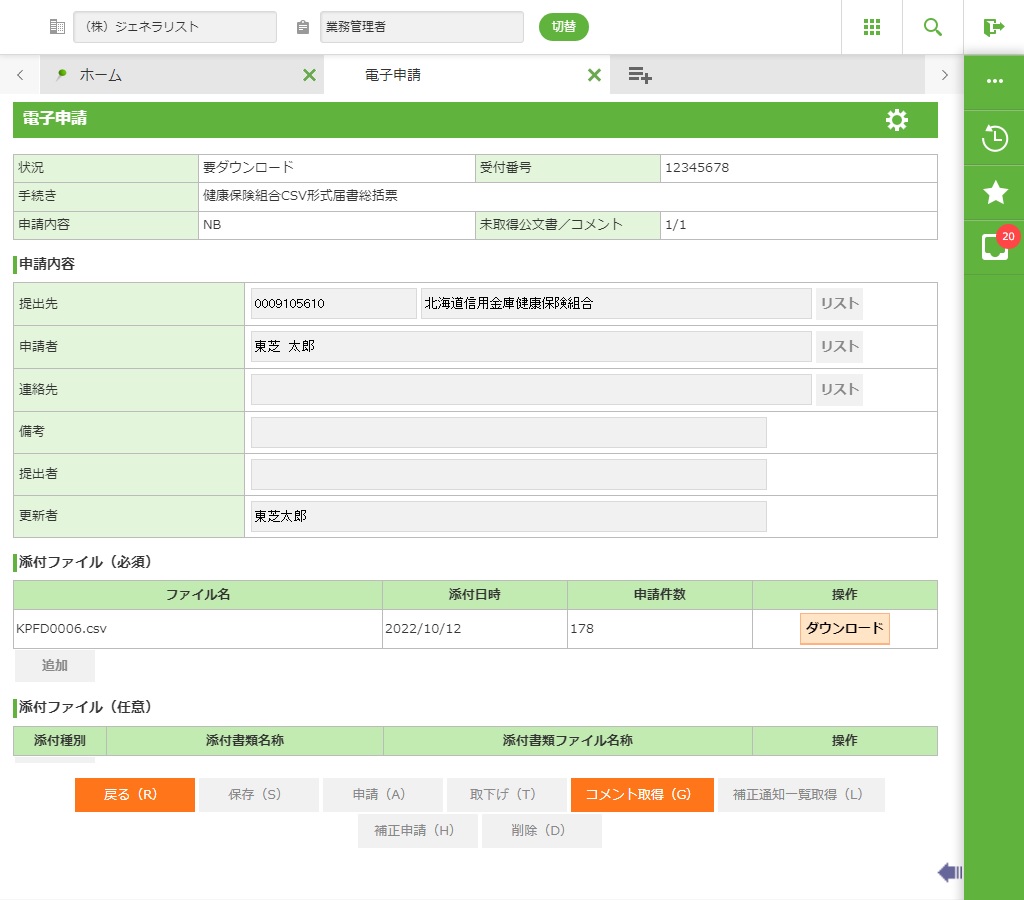The image size is (1024, 900).
Task: Open favorites star icon in sidebar
Action: coord(994,193)
